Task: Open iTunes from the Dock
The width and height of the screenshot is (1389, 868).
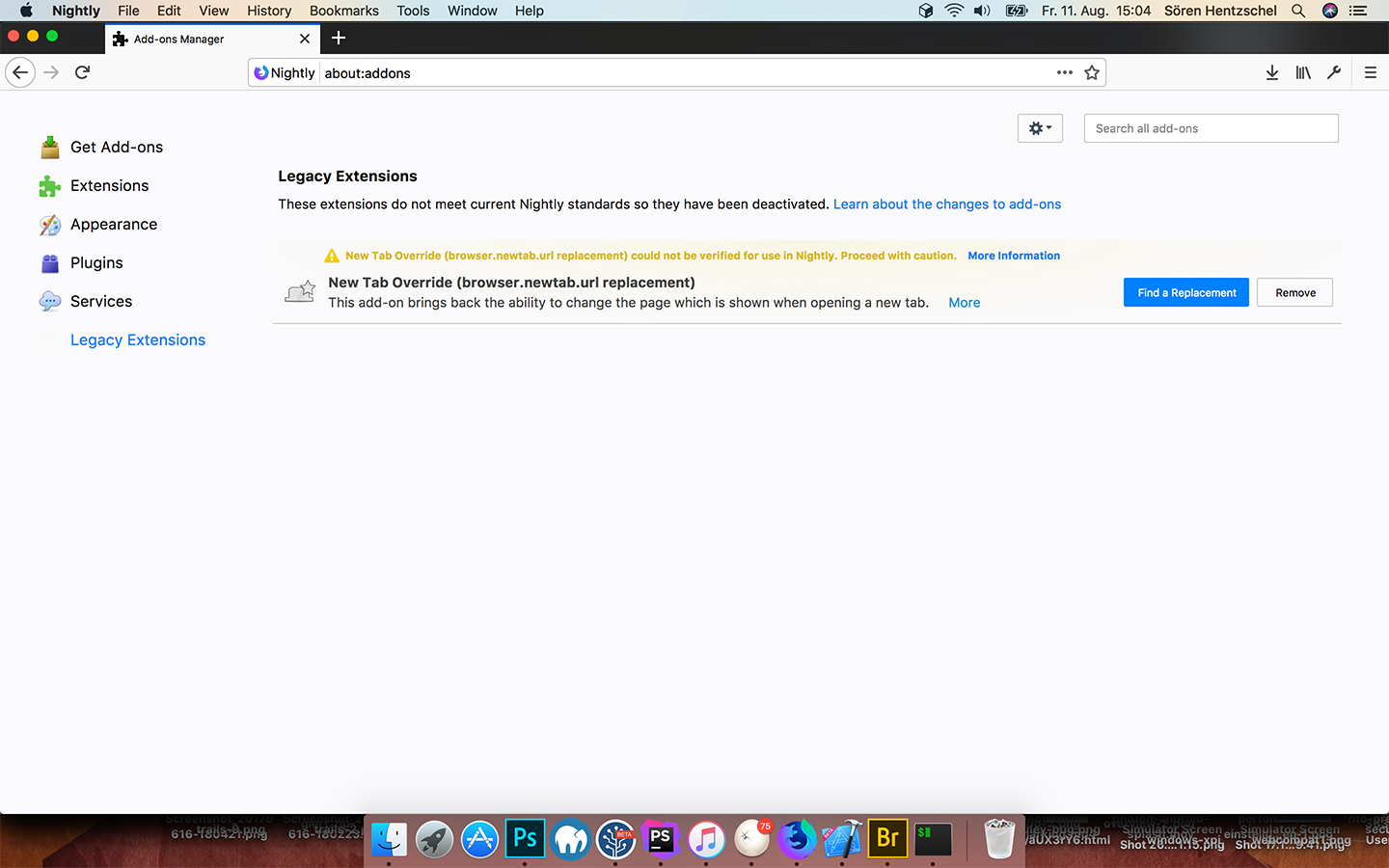Action: [x=706, y=839]
